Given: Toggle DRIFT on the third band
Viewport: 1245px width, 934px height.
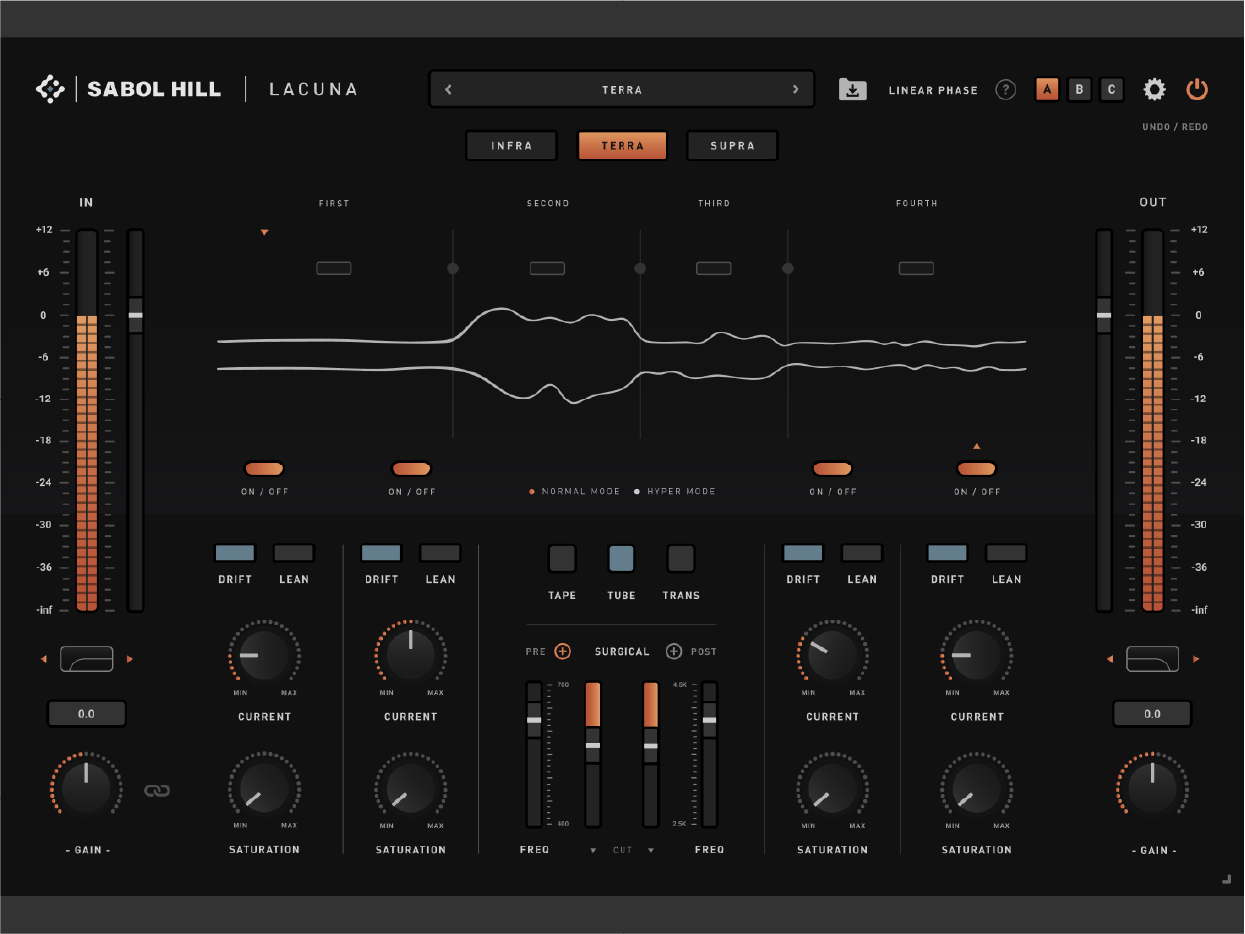Looking at the screenshot, I should click(803, 553).
